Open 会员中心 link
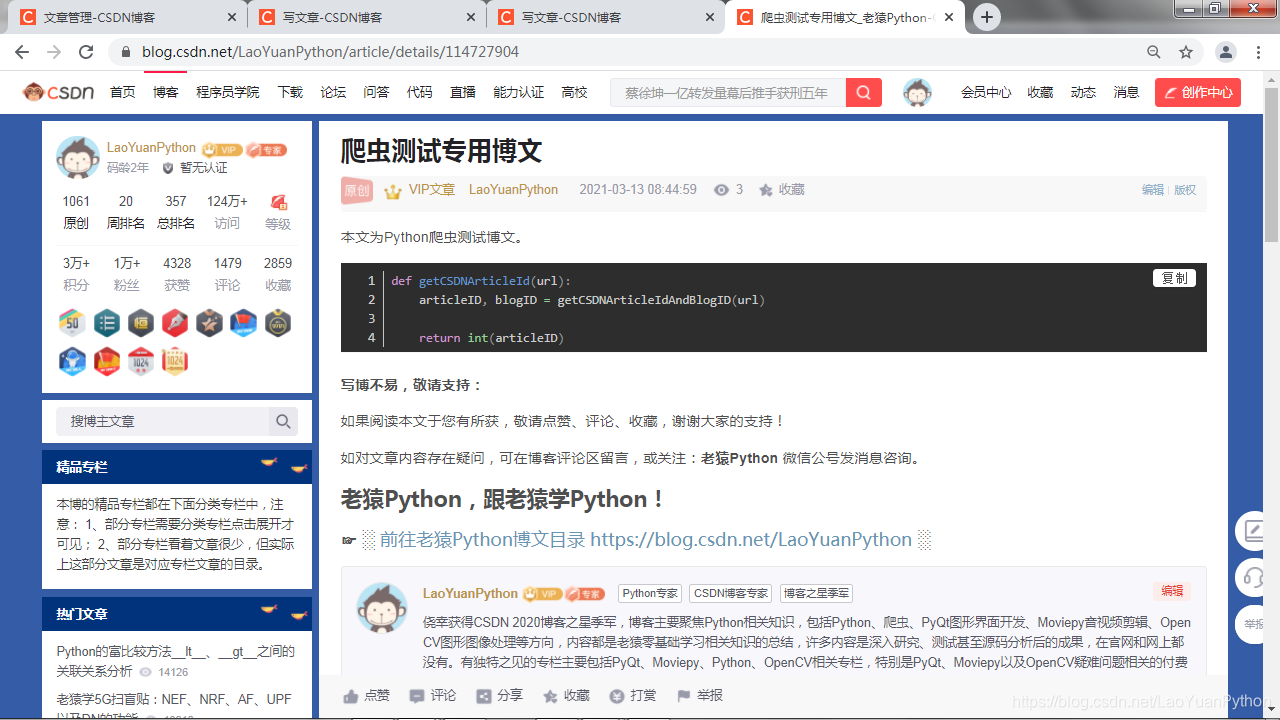The image size is (1280, 720). [986, 92]
